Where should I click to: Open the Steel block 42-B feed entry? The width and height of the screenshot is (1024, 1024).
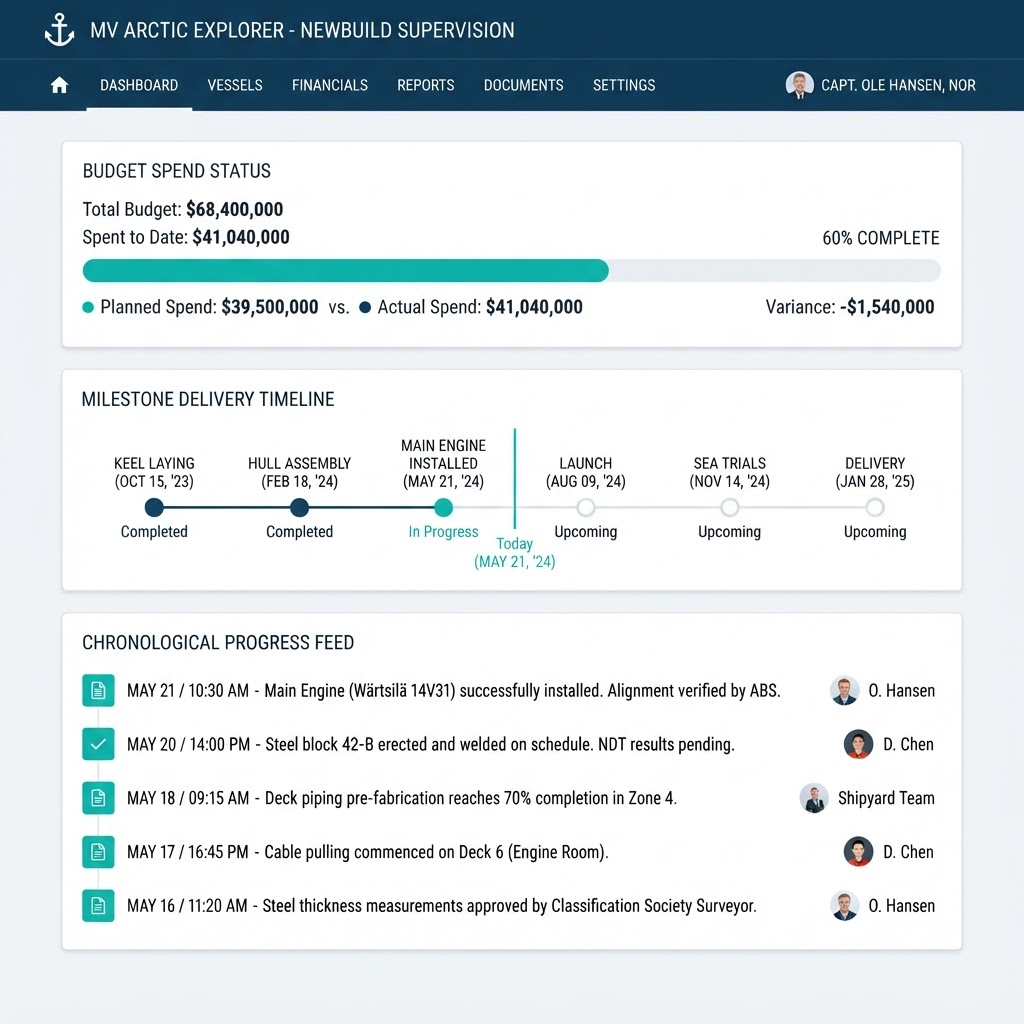point(431,744)
